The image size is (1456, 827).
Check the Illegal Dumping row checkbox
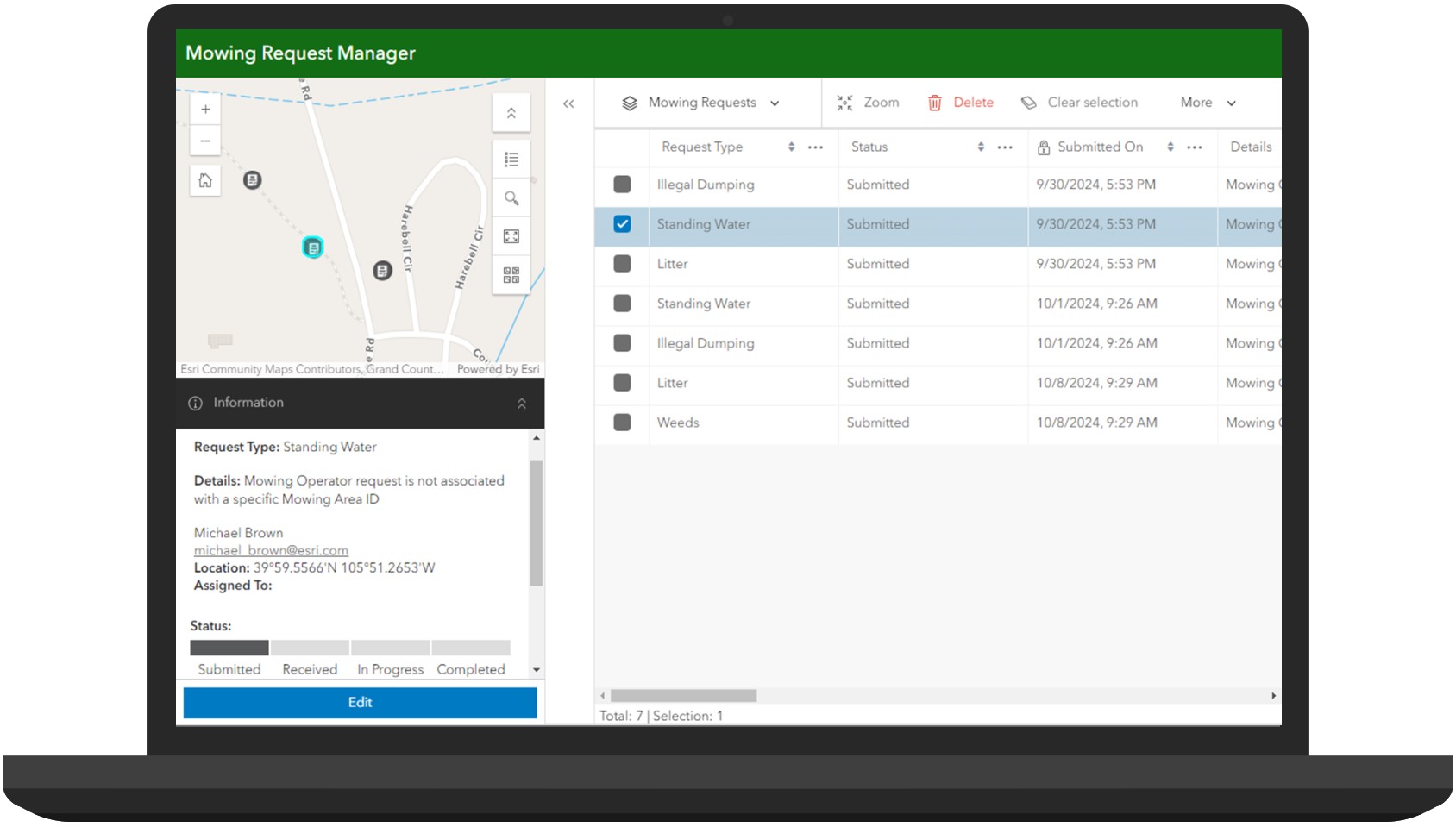tap(621, 185)
